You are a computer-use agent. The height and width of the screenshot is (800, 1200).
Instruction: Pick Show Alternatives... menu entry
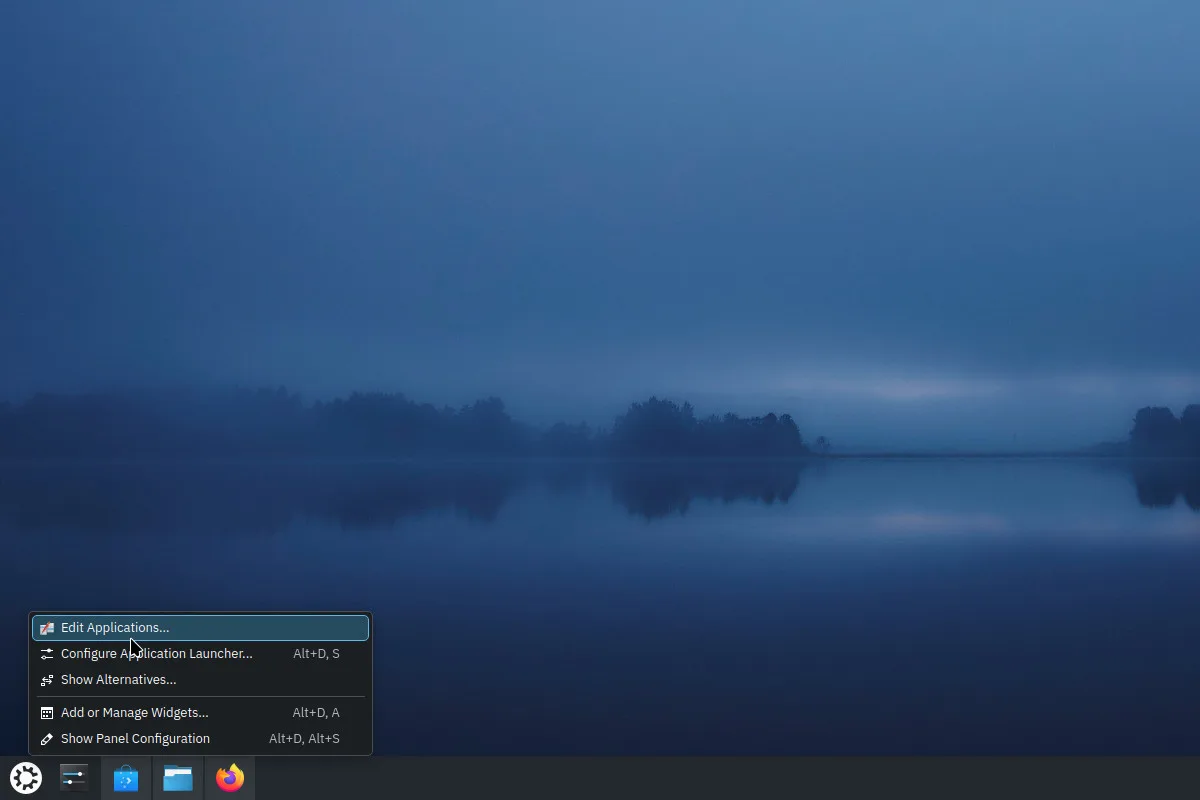(200, 680)
